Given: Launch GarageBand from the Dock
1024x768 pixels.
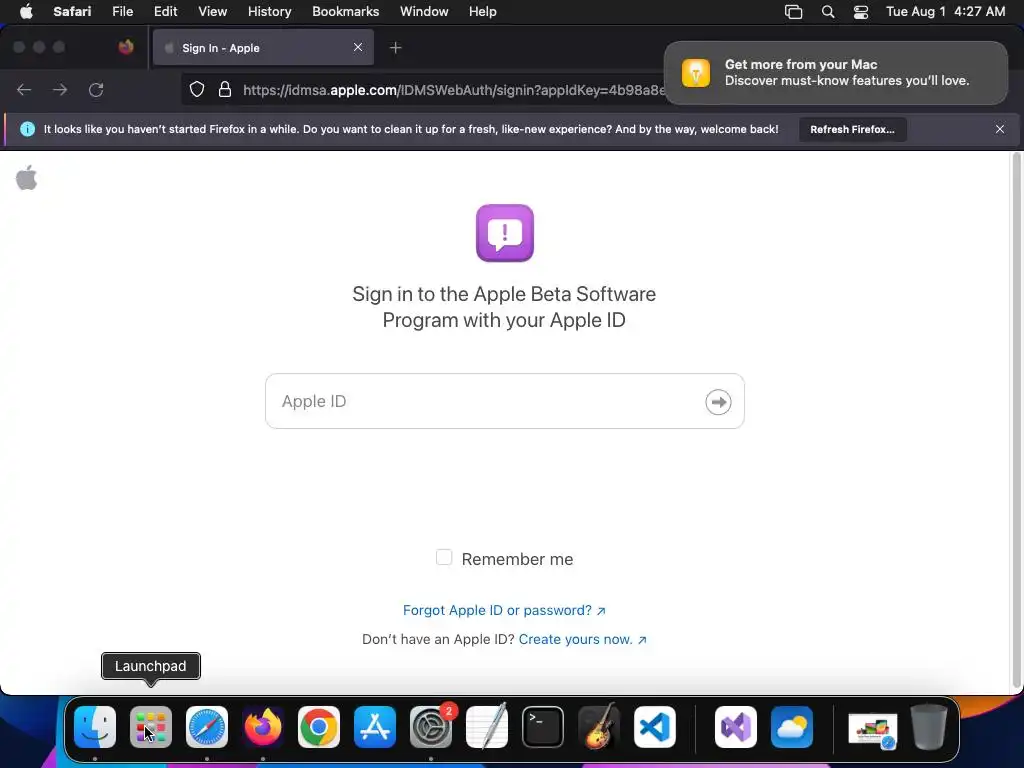Looking at the screenshot, I should point(599,727).
